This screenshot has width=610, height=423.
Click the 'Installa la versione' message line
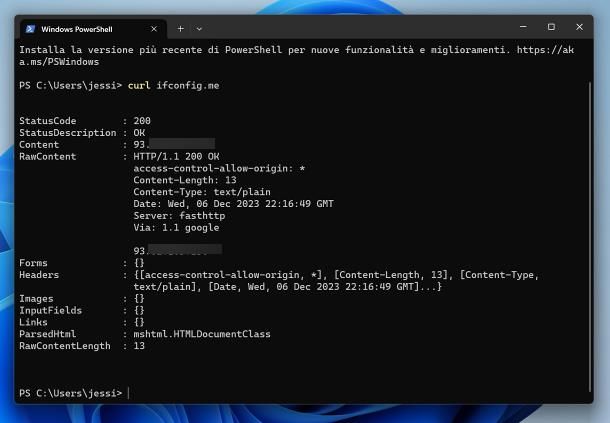coord(296,56)
